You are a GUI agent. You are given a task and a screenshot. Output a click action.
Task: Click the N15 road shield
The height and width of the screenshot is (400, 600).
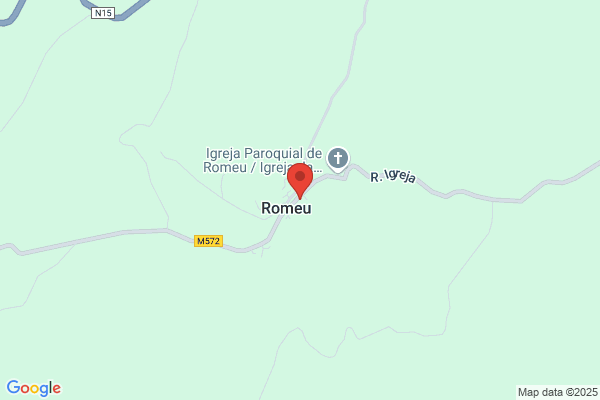tap(103, 13)
